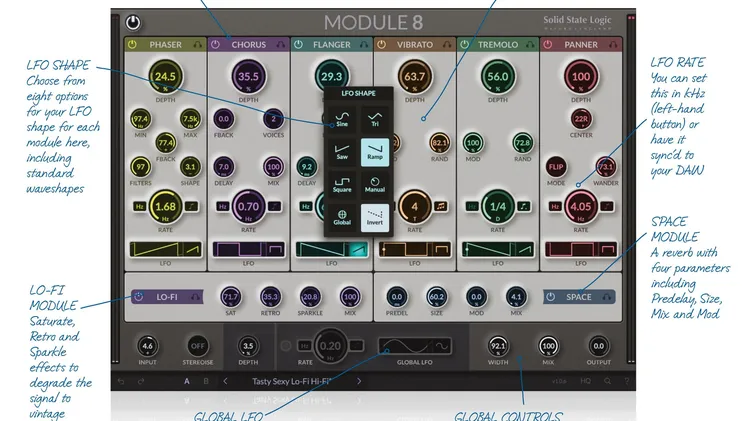Select the Ramp LFO shape
This screenshot has width=750, height=421.
[375, 152]
